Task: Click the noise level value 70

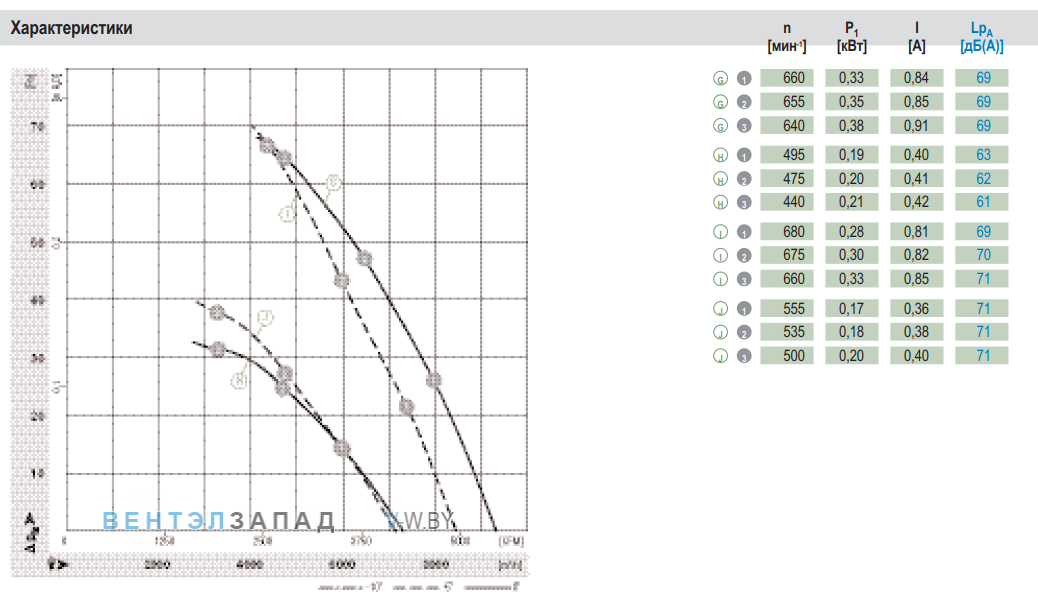Action: coord(982,255)
